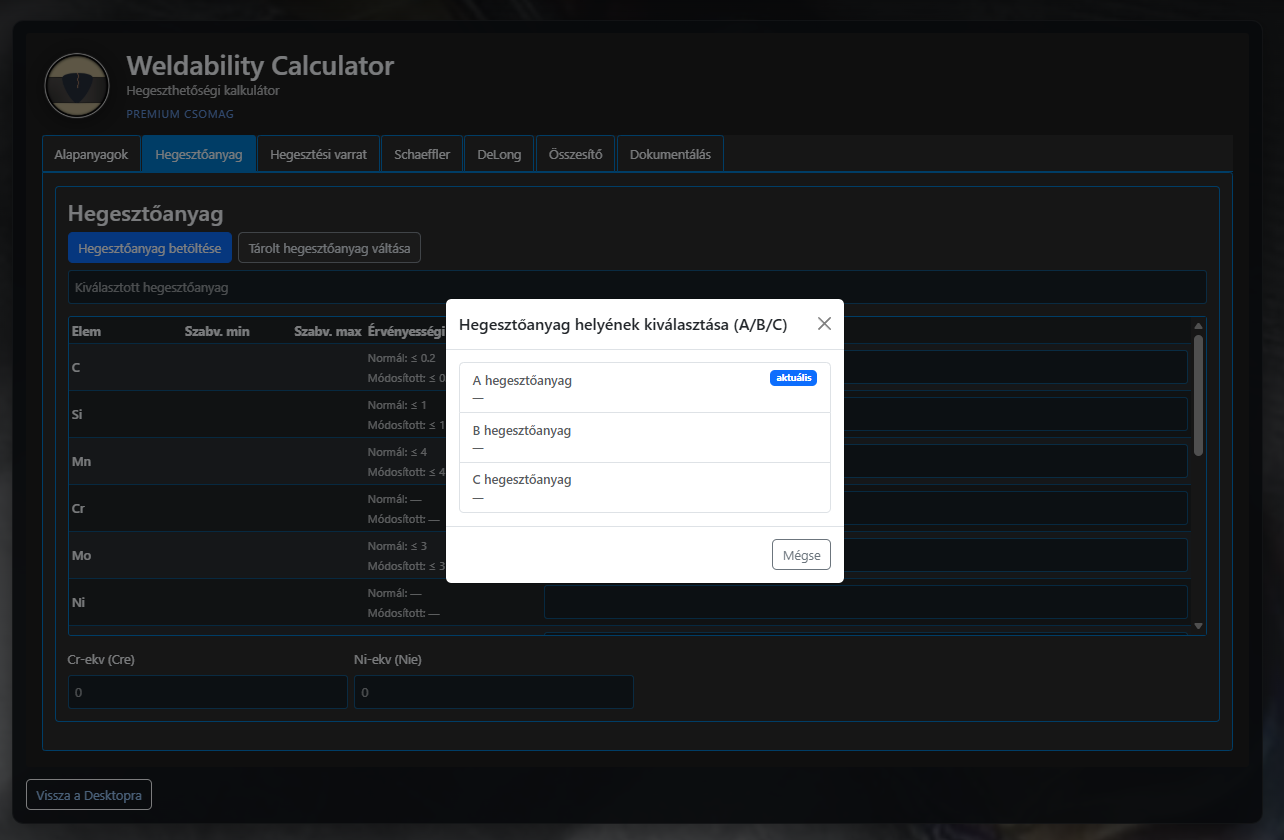Click the Mn element value input
Image resolution: width=1284 pixels, height=840 pixels.
pos(866,461)
